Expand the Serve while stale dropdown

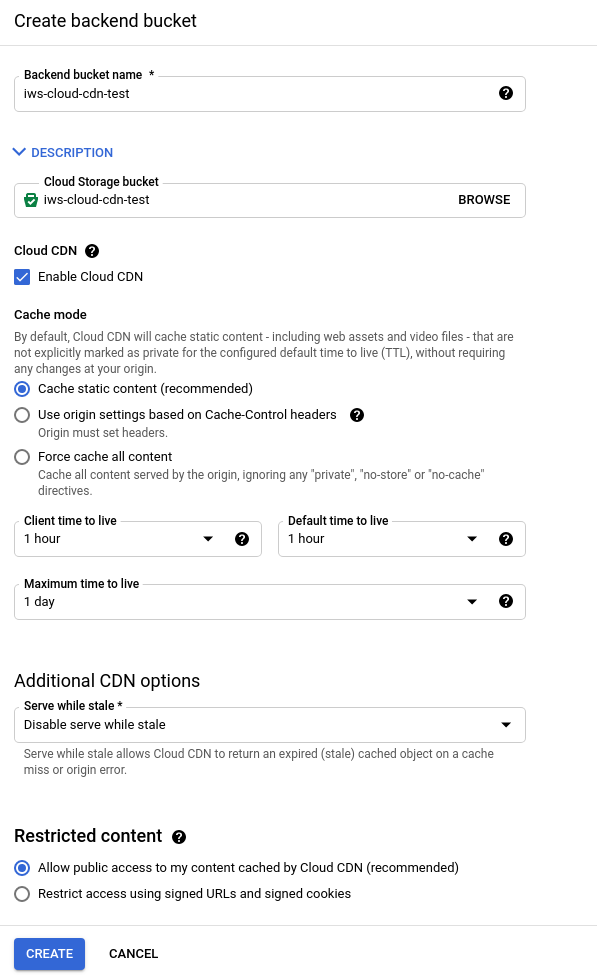point(270,725)
